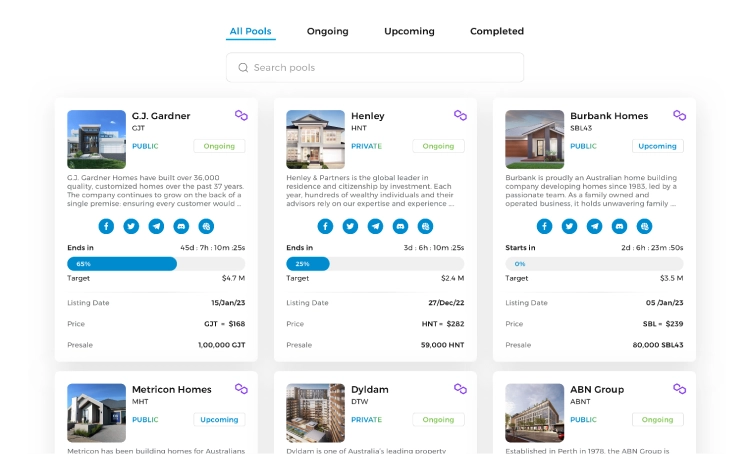Open Telegram link on Burbank Homes card
The width and height of the screenshot is (750, 454).
(594, 226)
